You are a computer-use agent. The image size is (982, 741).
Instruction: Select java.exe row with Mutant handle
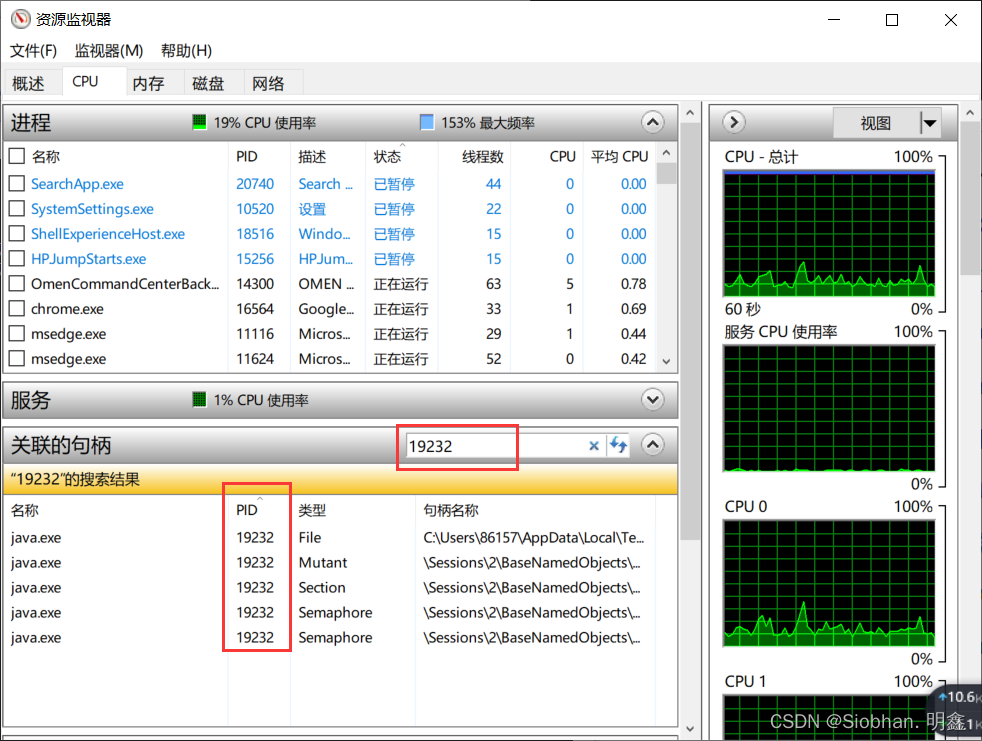point(331,562)
